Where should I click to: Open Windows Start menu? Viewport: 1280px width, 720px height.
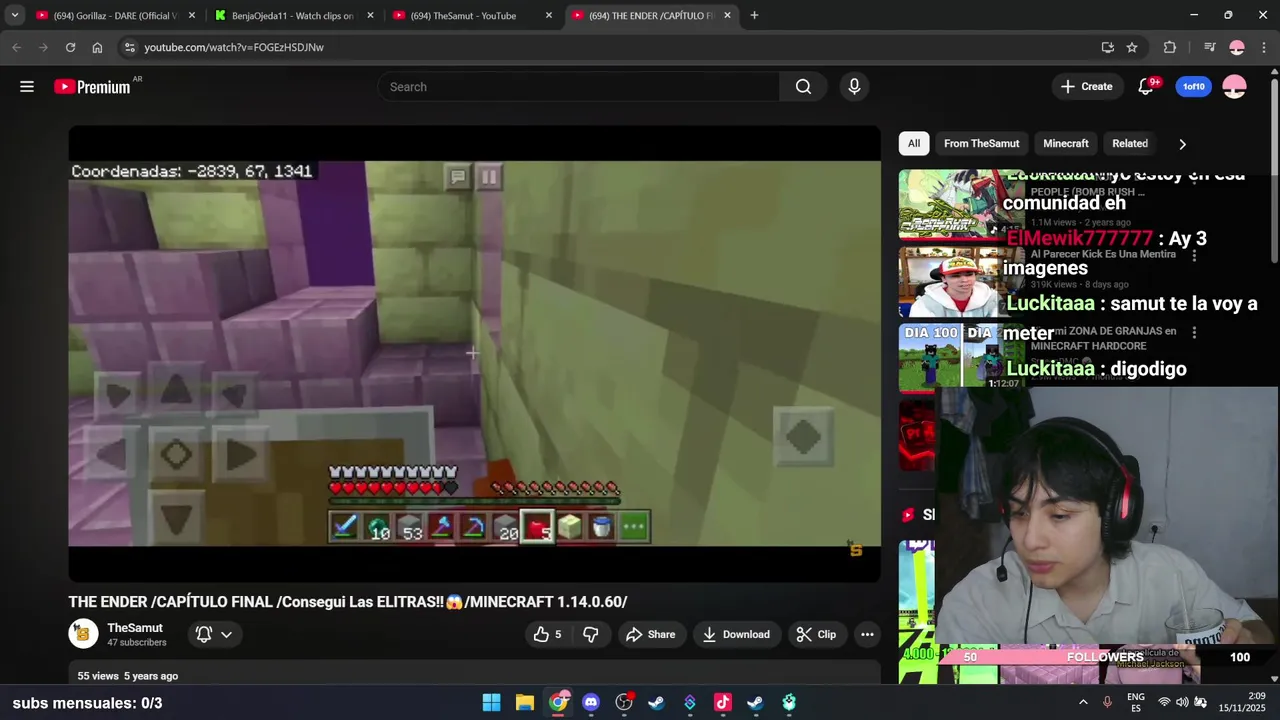pos(491,703)
